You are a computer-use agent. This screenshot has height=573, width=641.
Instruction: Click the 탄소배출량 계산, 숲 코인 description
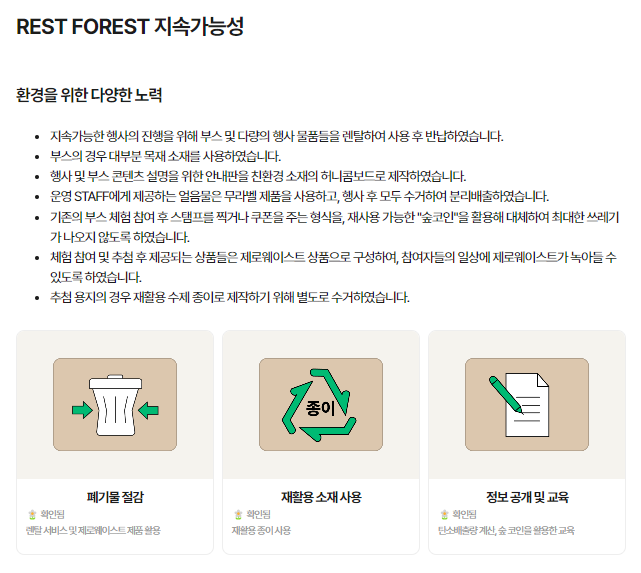coord(506,530)
